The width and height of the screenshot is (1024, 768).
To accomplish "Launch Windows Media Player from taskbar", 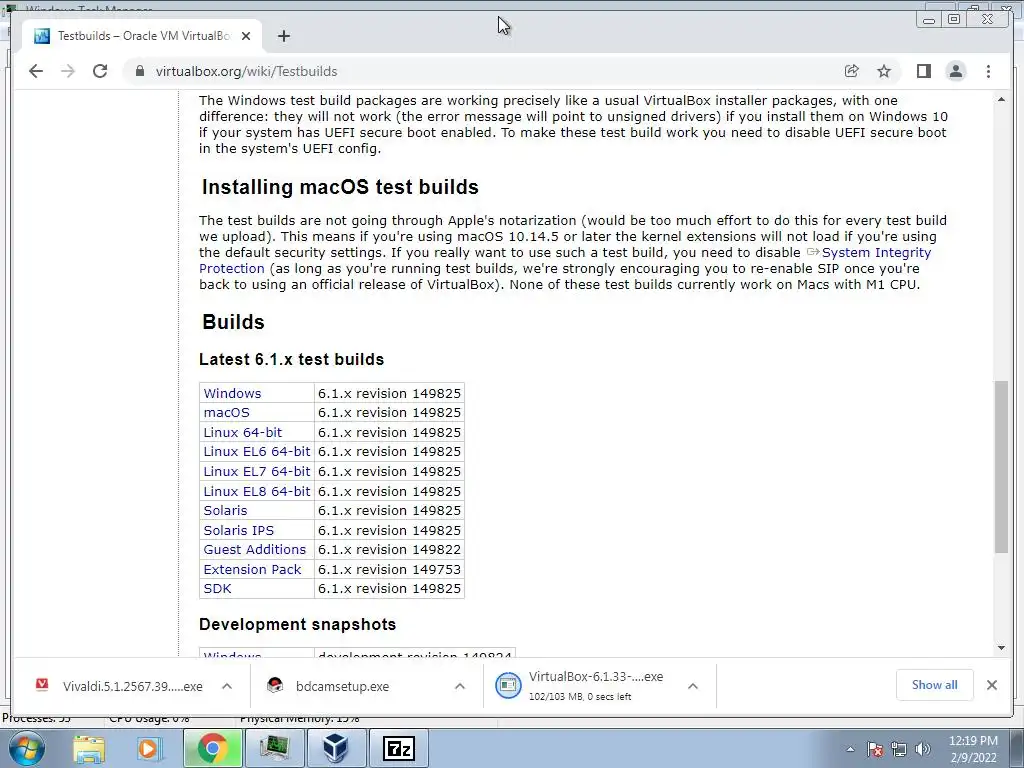I will 148,748.
